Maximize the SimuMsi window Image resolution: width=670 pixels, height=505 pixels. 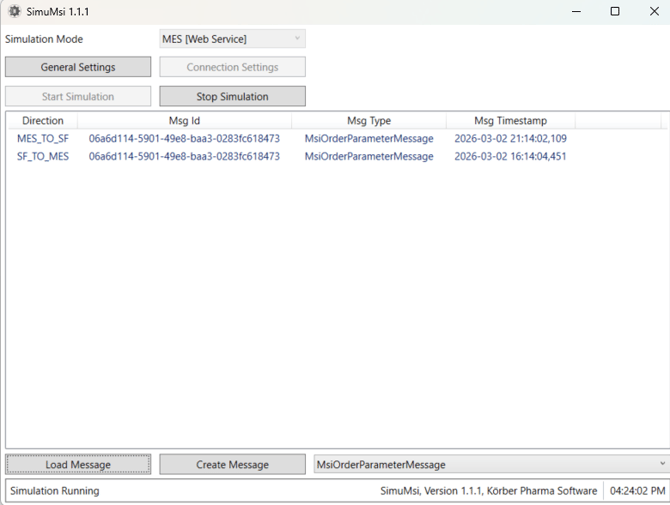click(x=615, y=11)
